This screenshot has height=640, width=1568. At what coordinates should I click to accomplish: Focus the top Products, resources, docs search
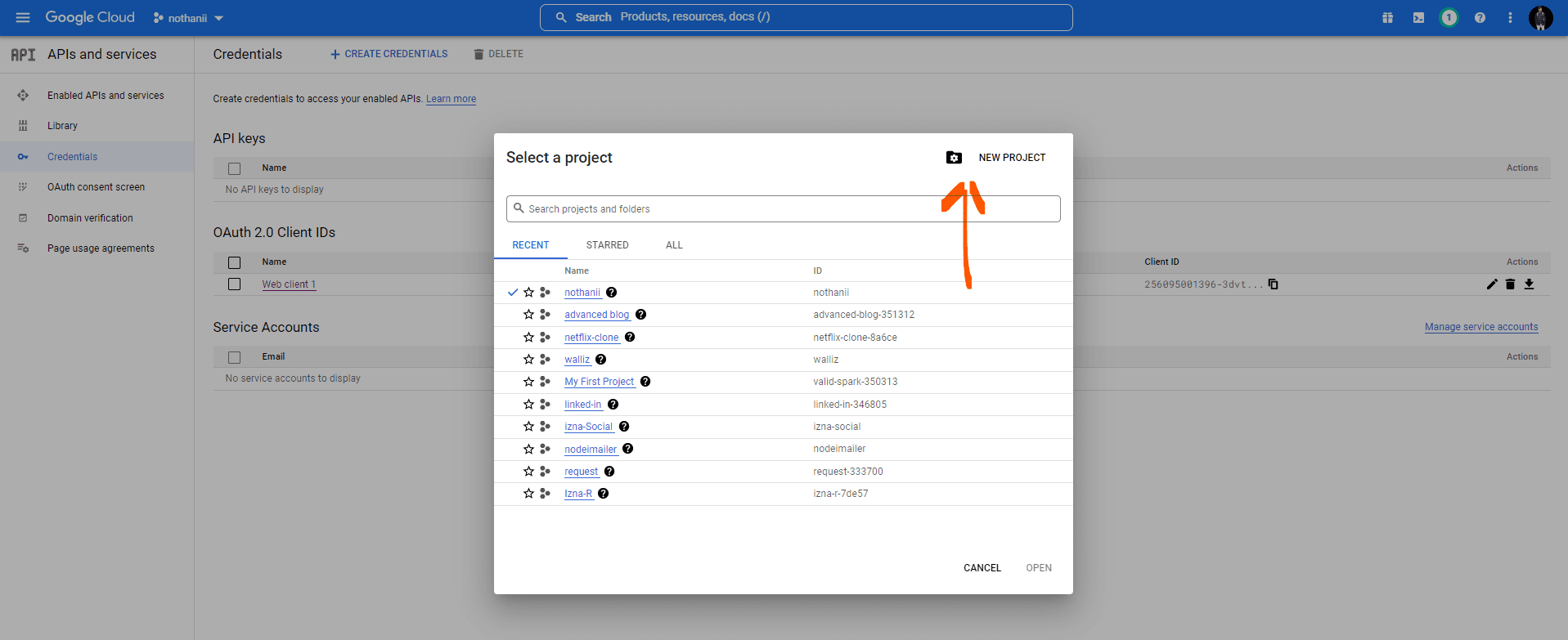806,17
